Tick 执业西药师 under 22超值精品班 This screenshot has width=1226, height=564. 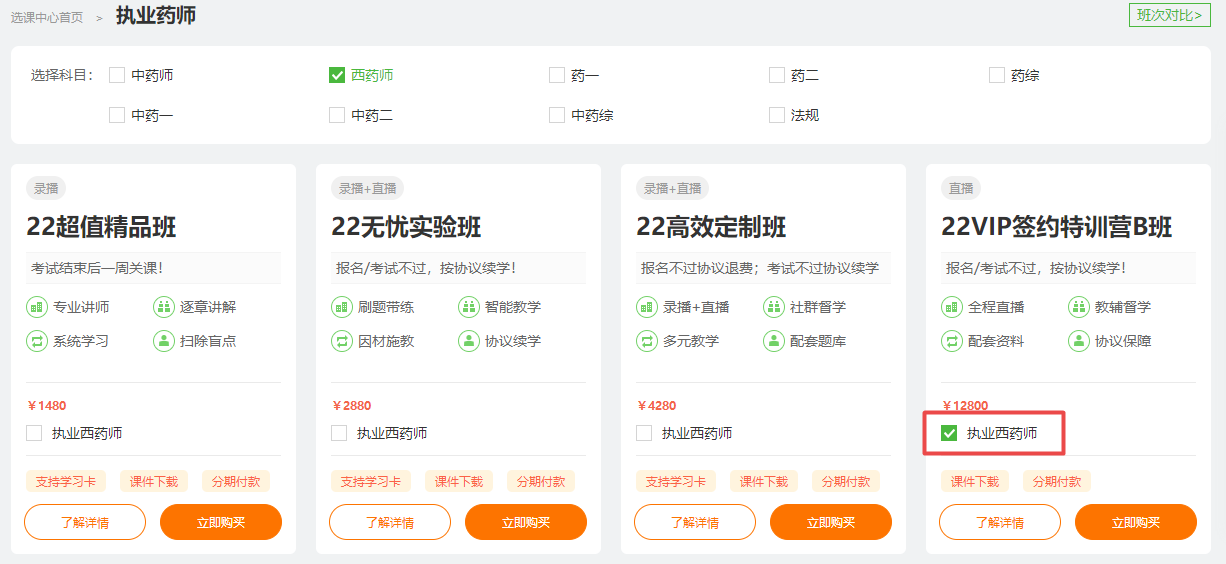[x=35, y=433]
